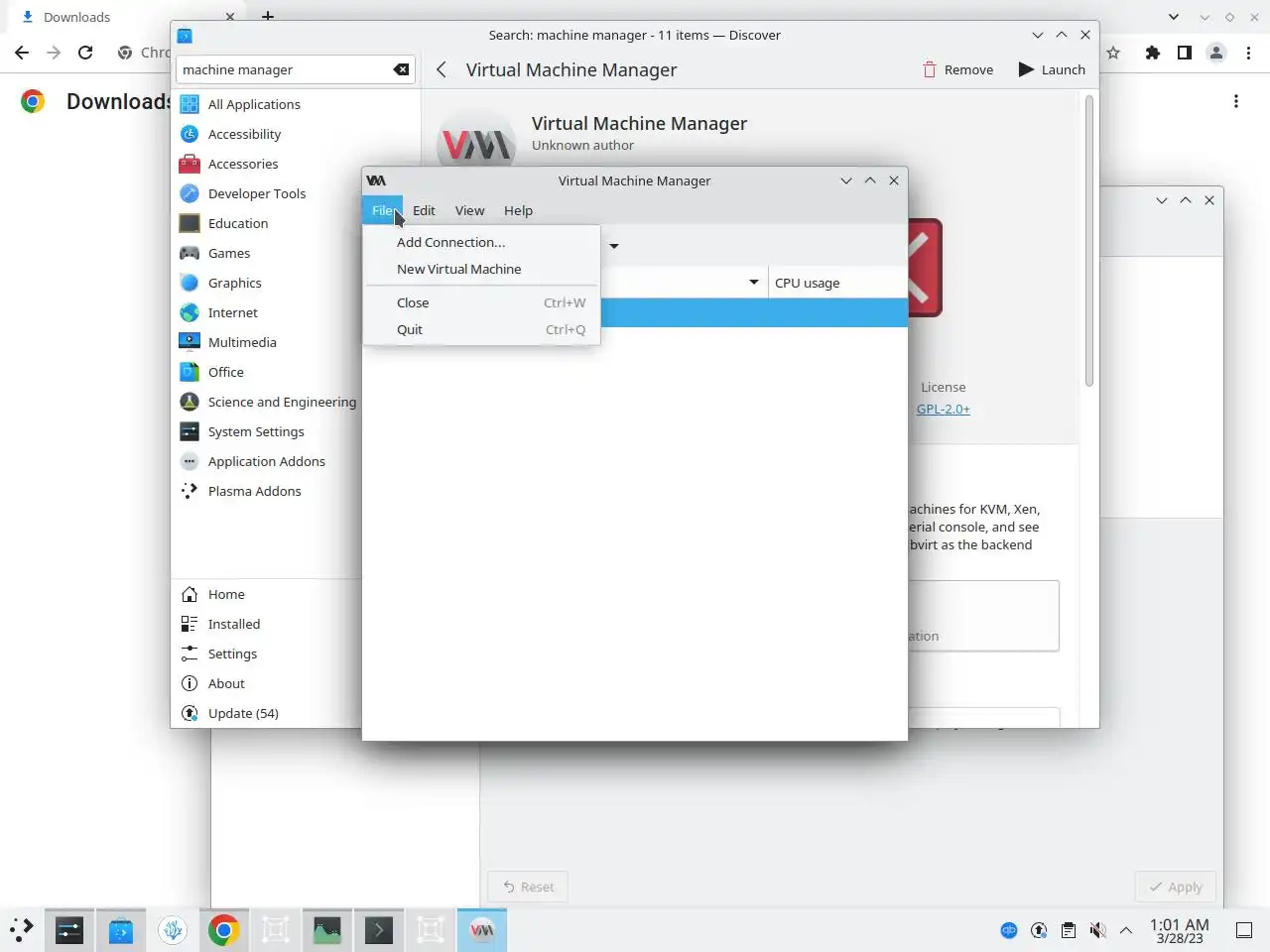Clear the machine manager search text
This screenshot has width=1270, height=952.
coord(401,69)
